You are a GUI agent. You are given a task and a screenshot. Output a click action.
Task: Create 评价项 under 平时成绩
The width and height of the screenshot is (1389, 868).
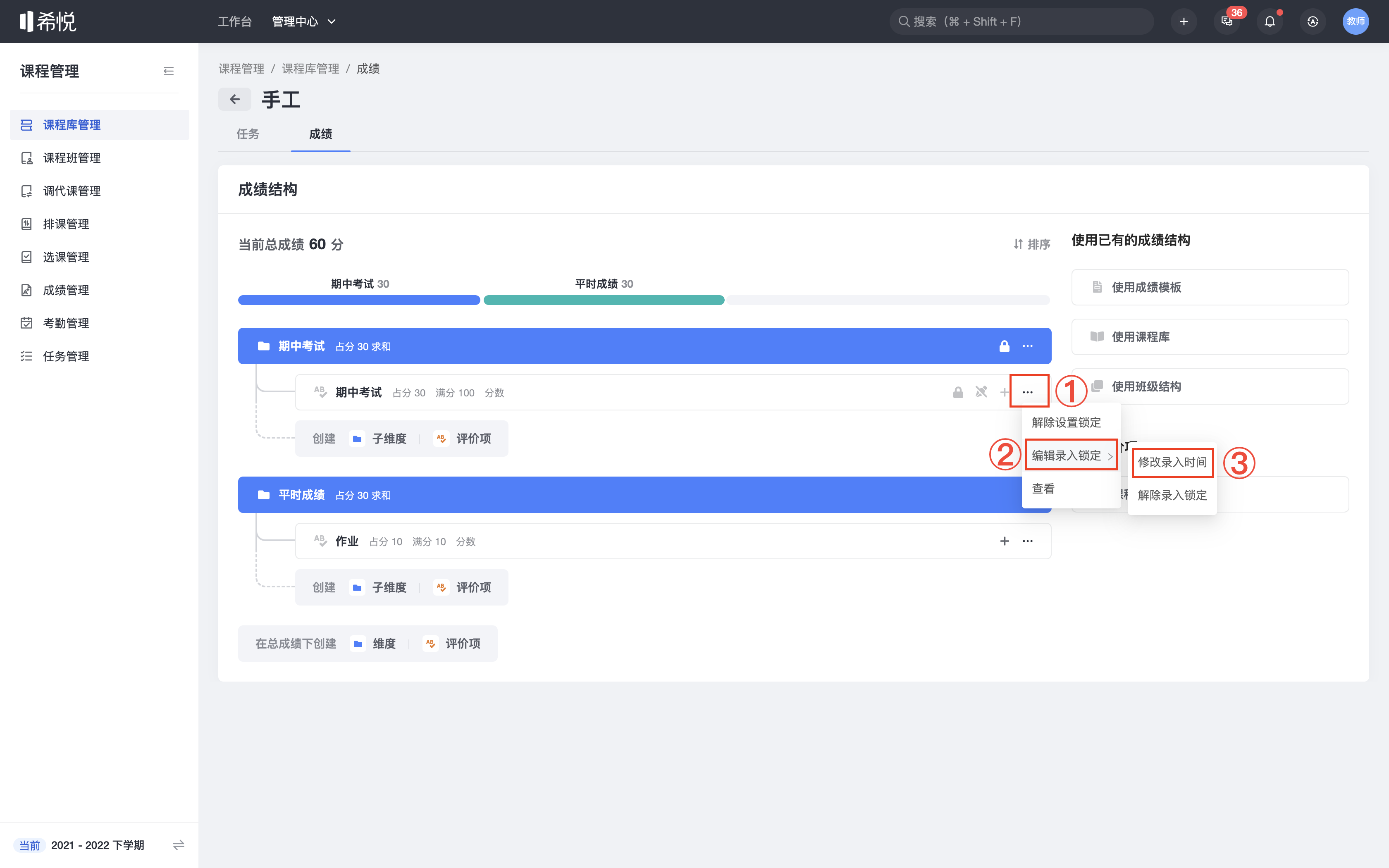pyautogui.click(x=462, y=587)
